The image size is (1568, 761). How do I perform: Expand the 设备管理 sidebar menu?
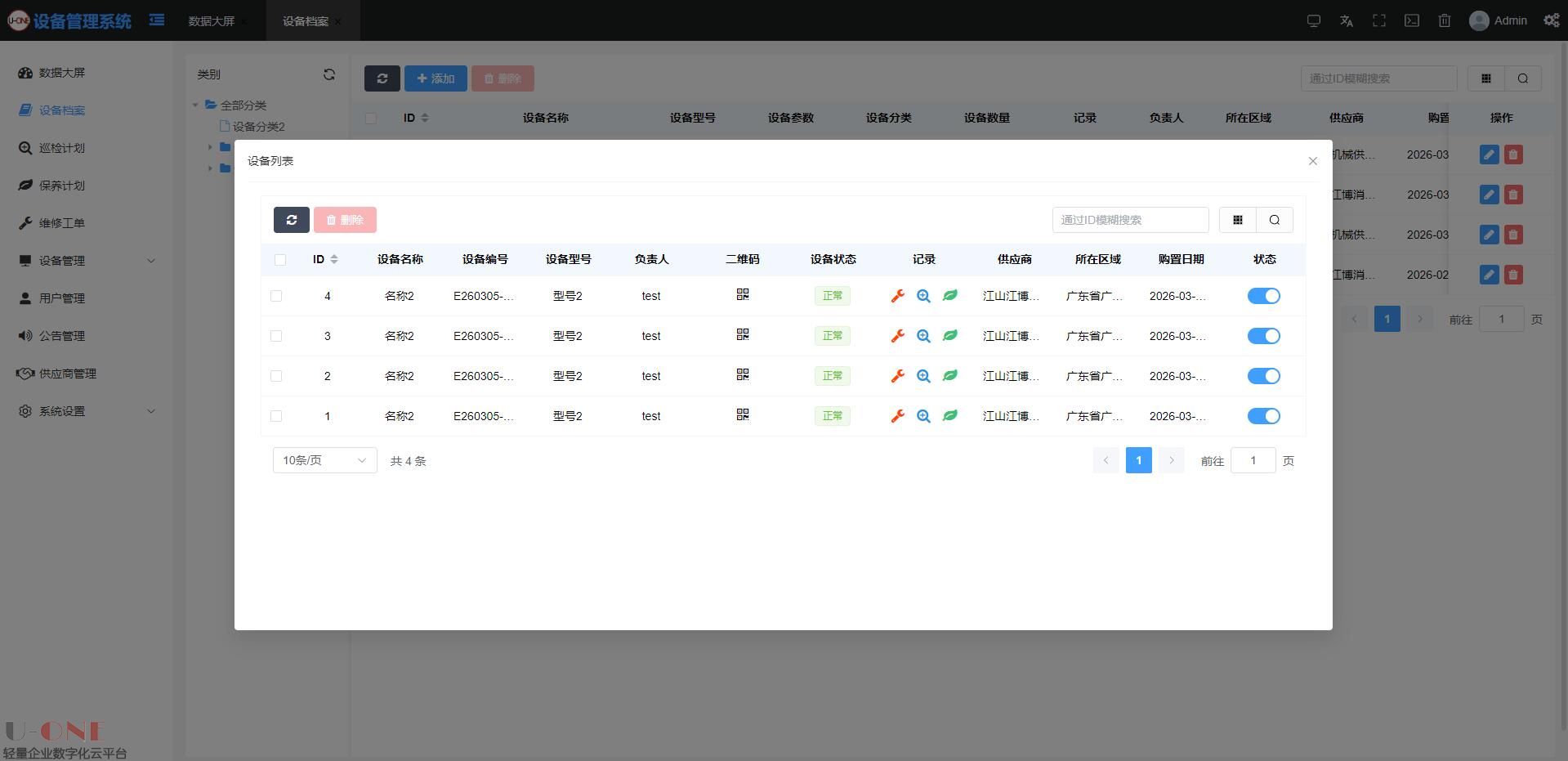click(86, 261)
